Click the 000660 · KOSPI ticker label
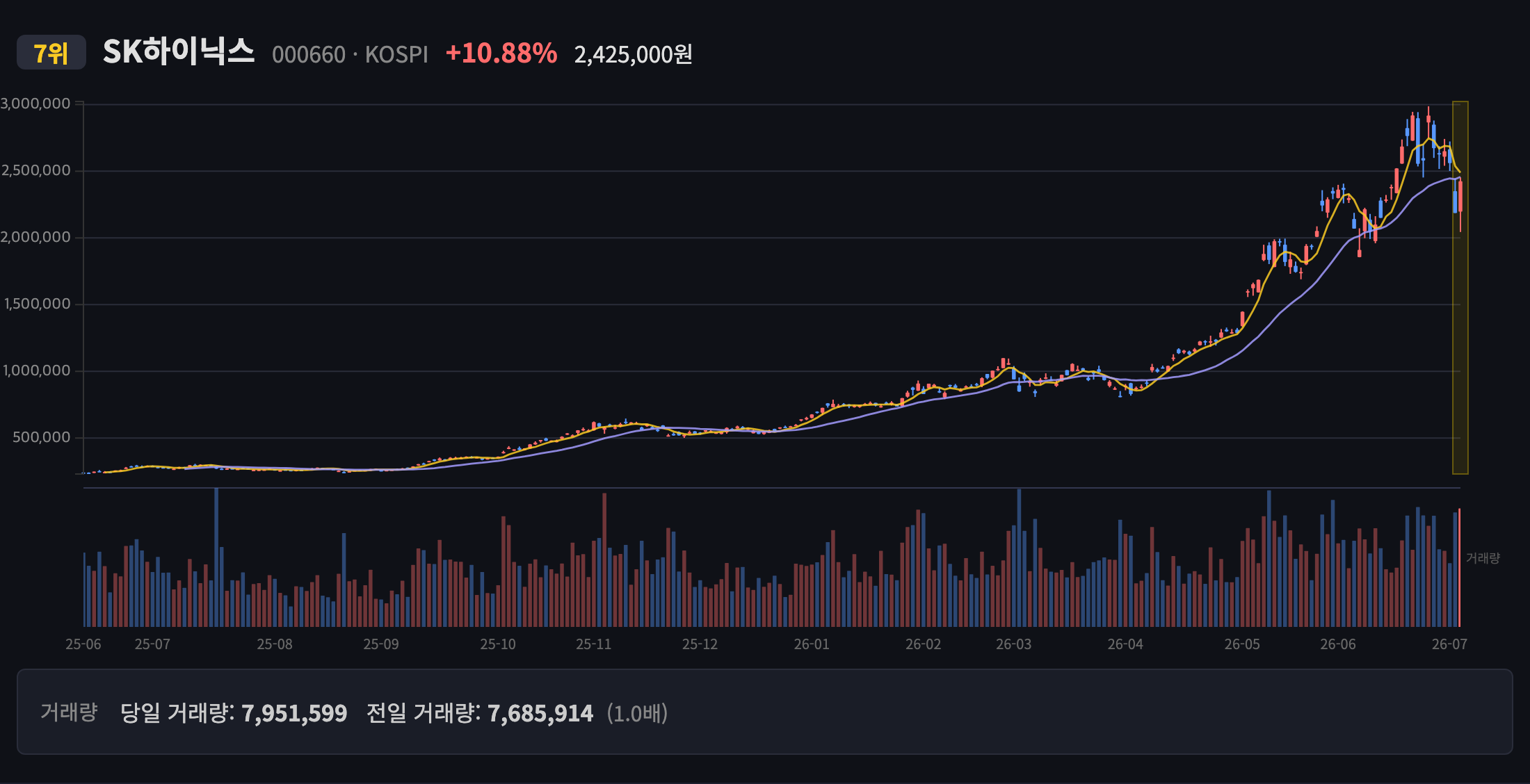Viewport: 1530px width, 784px height. tap(350, 54)
